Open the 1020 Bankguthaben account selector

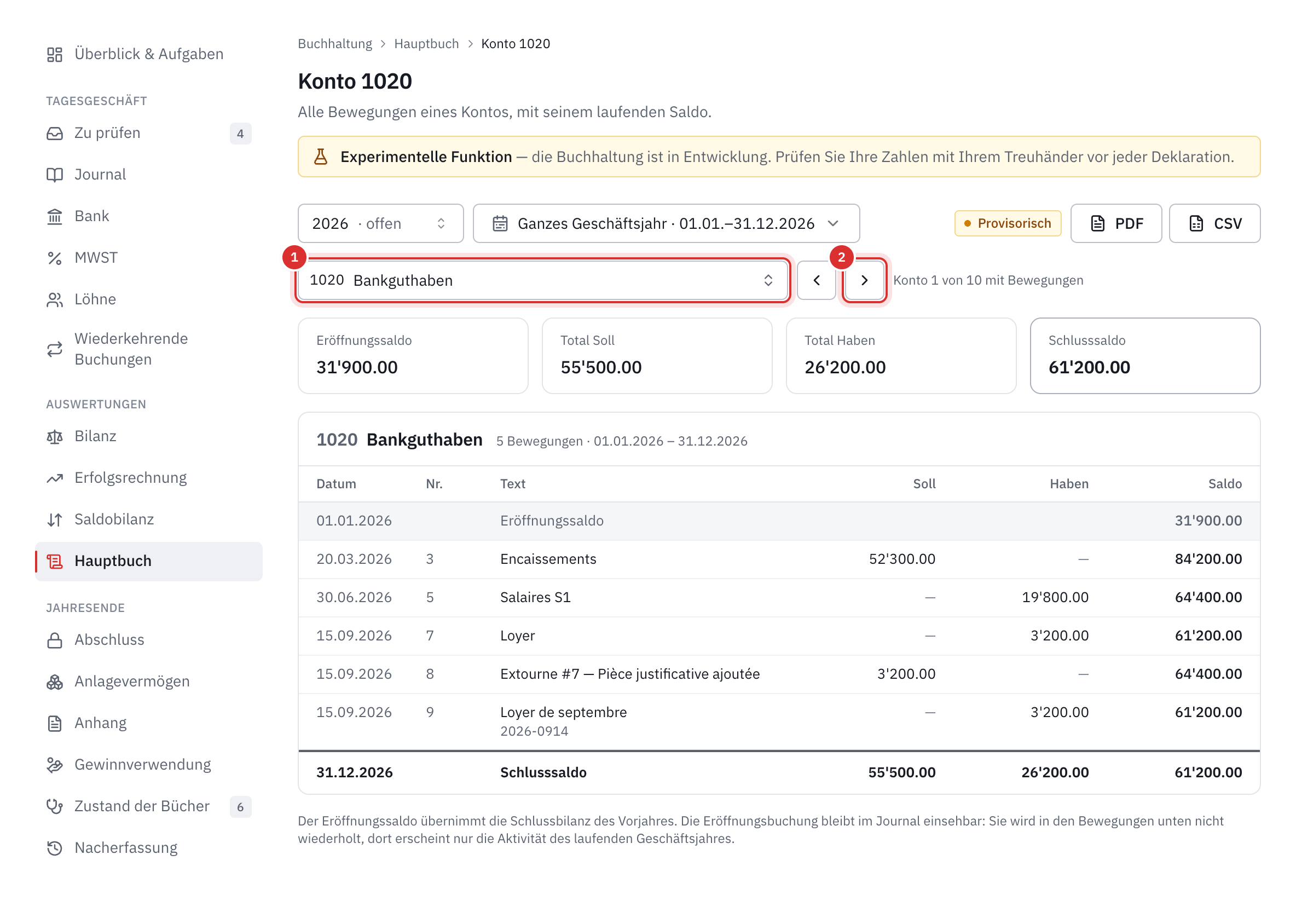coord(543,280)
